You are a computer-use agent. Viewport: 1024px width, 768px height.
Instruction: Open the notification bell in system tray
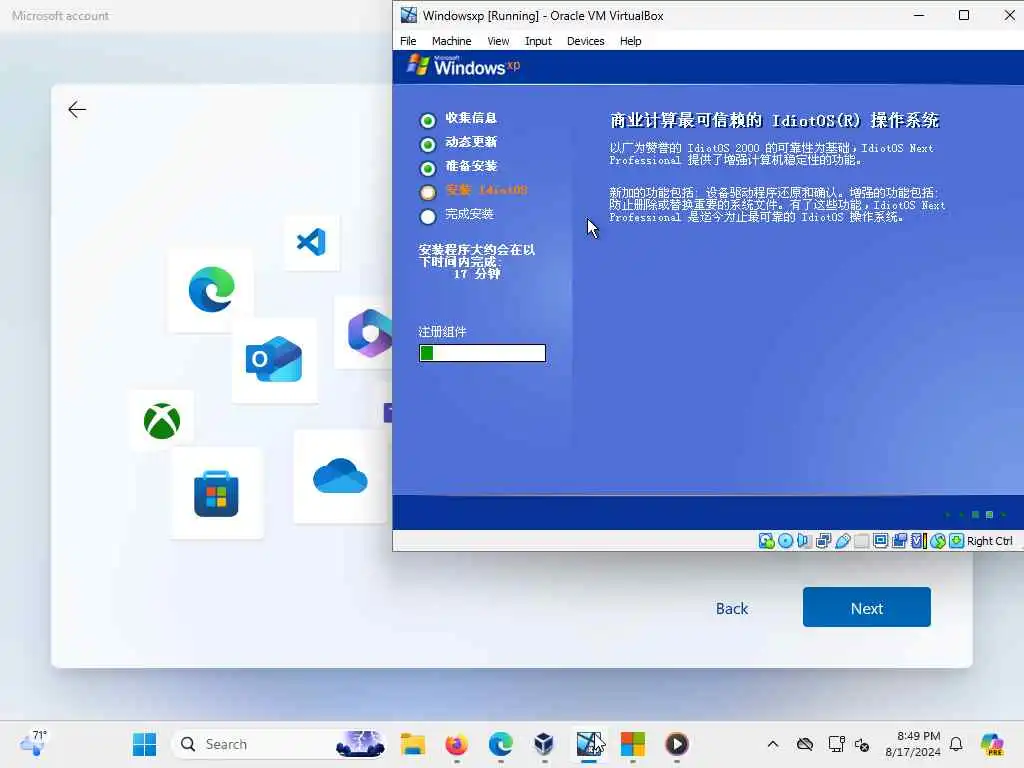pos(956,744)
